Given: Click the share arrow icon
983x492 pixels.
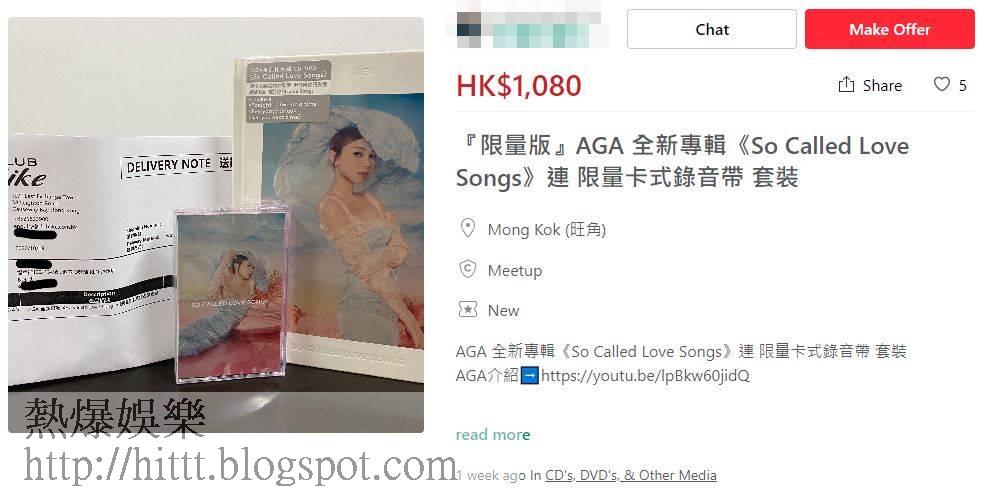Looking at the screenshot, I should [x=846, y=85].
